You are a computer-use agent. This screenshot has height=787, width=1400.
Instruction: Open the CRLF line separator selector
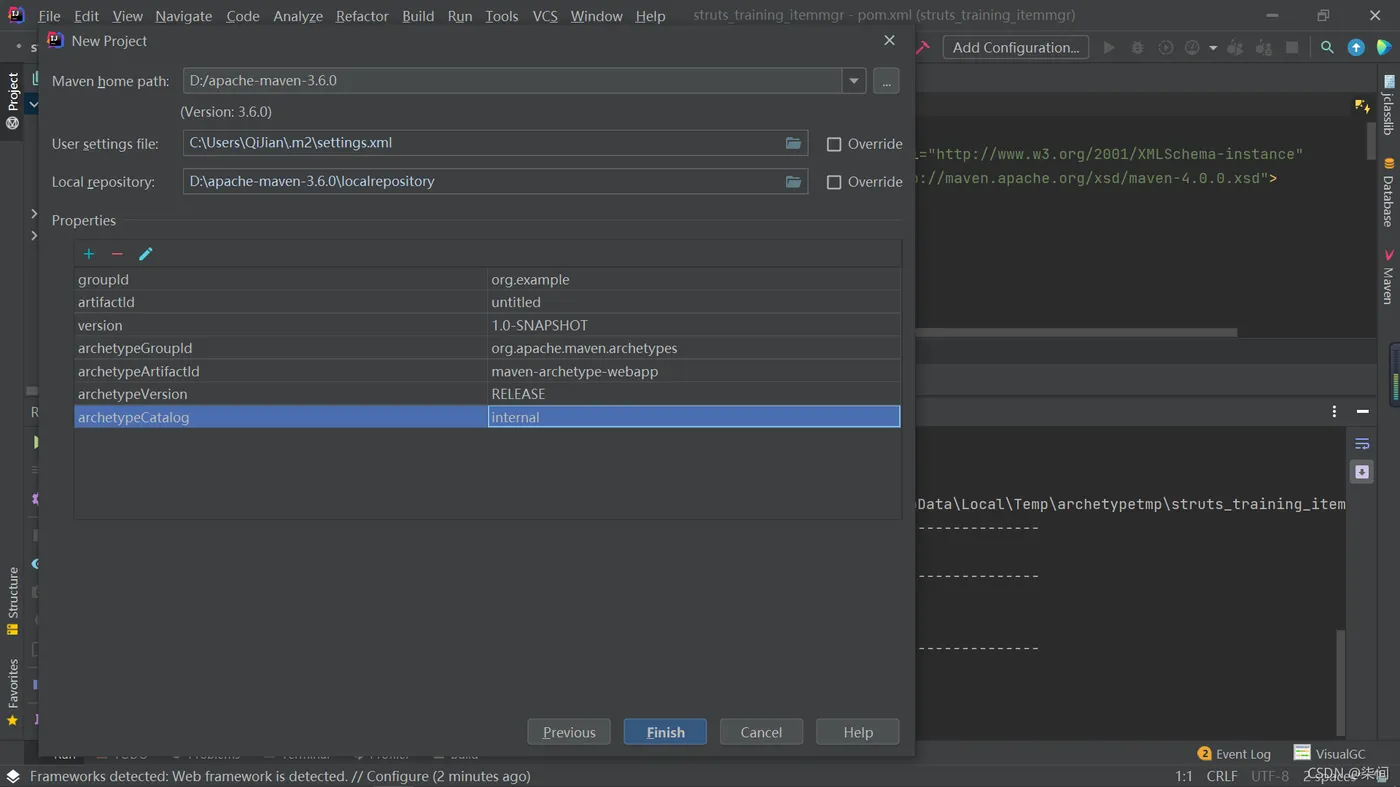[x=1222, y=776]
